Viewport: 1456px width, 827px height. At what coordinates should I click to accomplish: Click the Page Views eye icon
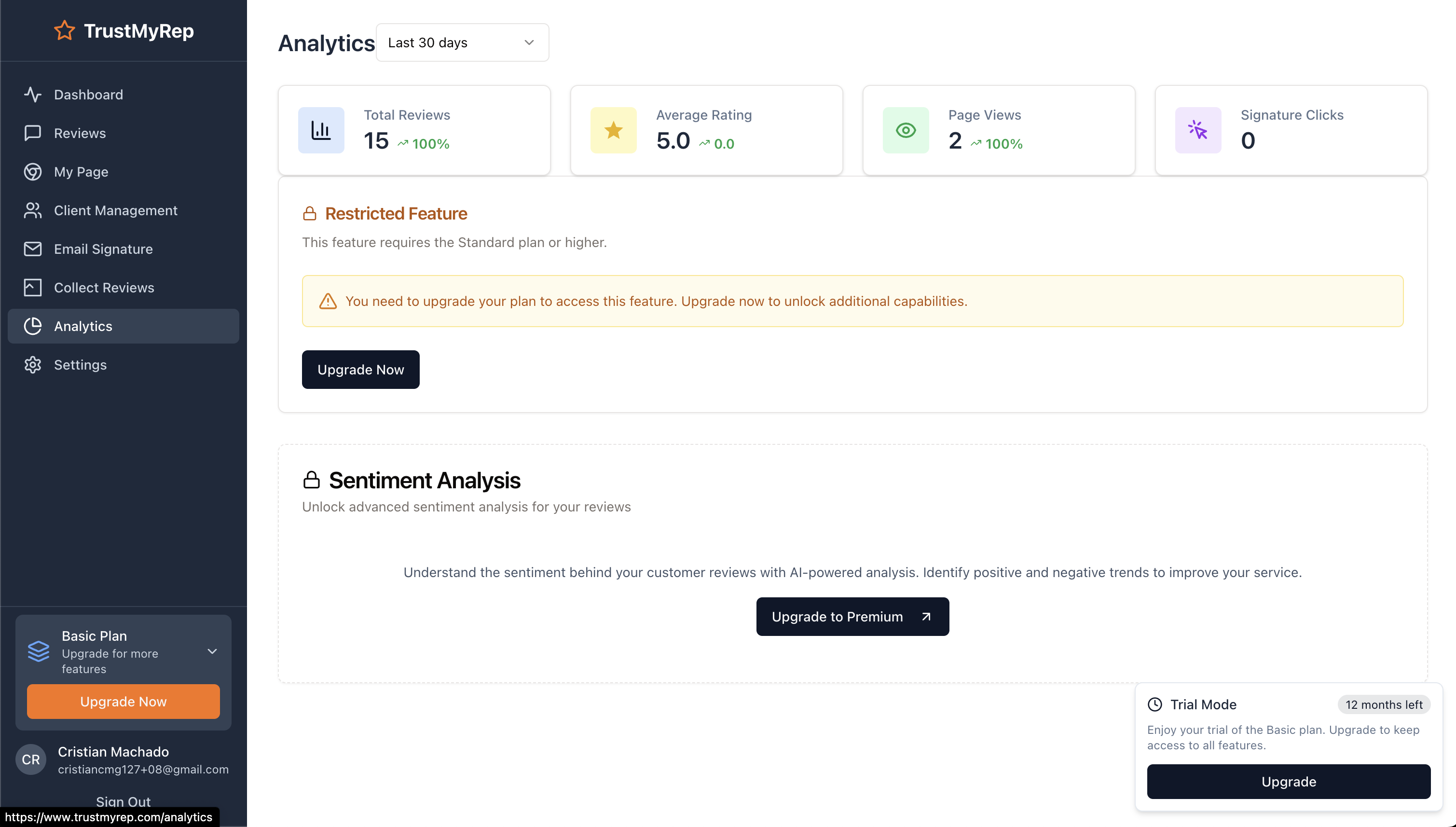[906, 130]
